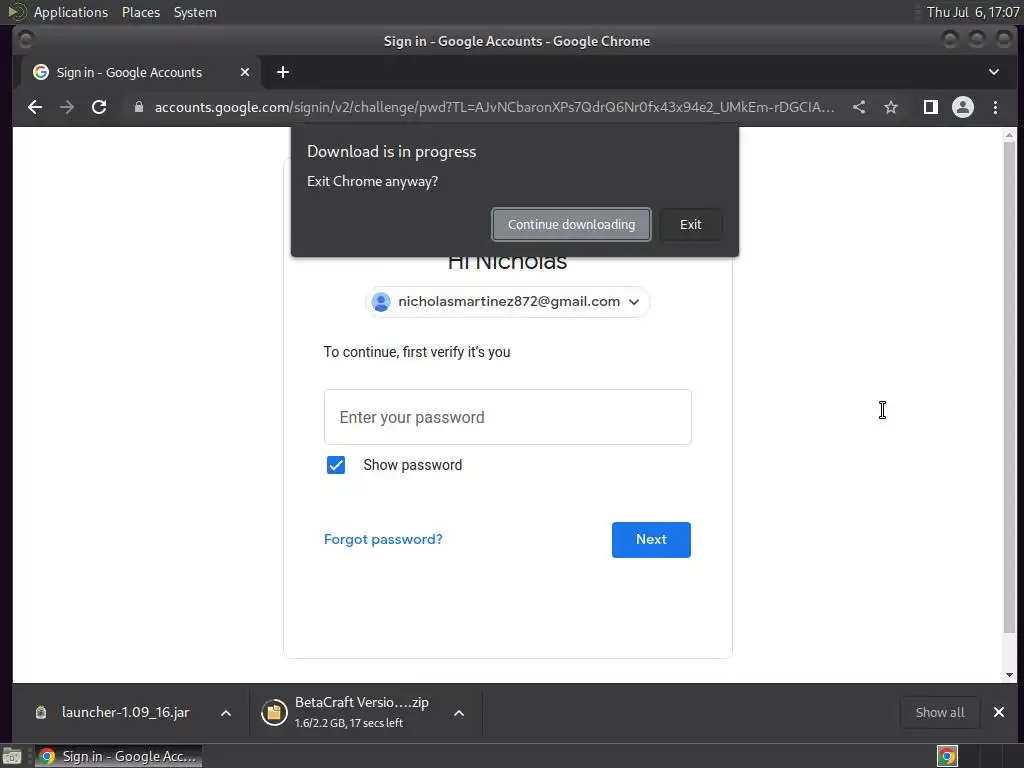The image size is (1024, 768).
Task: Open the side panel icon
Action: tap(931, 107)
